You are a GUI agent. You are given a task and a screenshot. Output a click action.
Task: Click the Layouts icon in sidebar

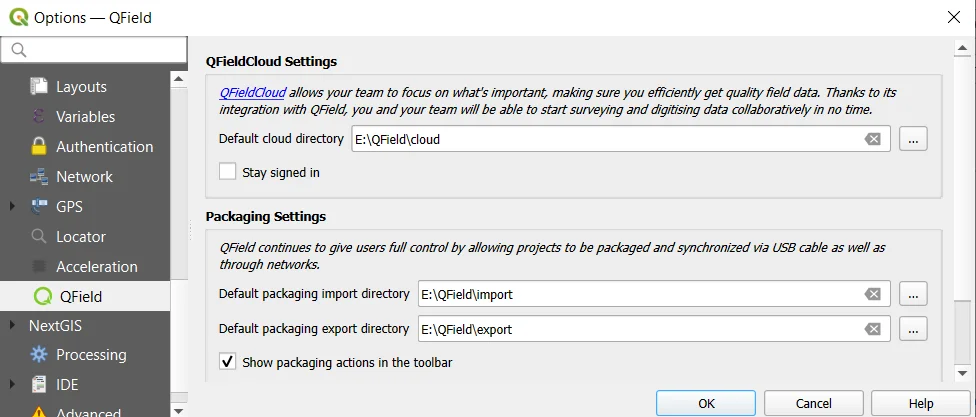(x=39, y=87)
